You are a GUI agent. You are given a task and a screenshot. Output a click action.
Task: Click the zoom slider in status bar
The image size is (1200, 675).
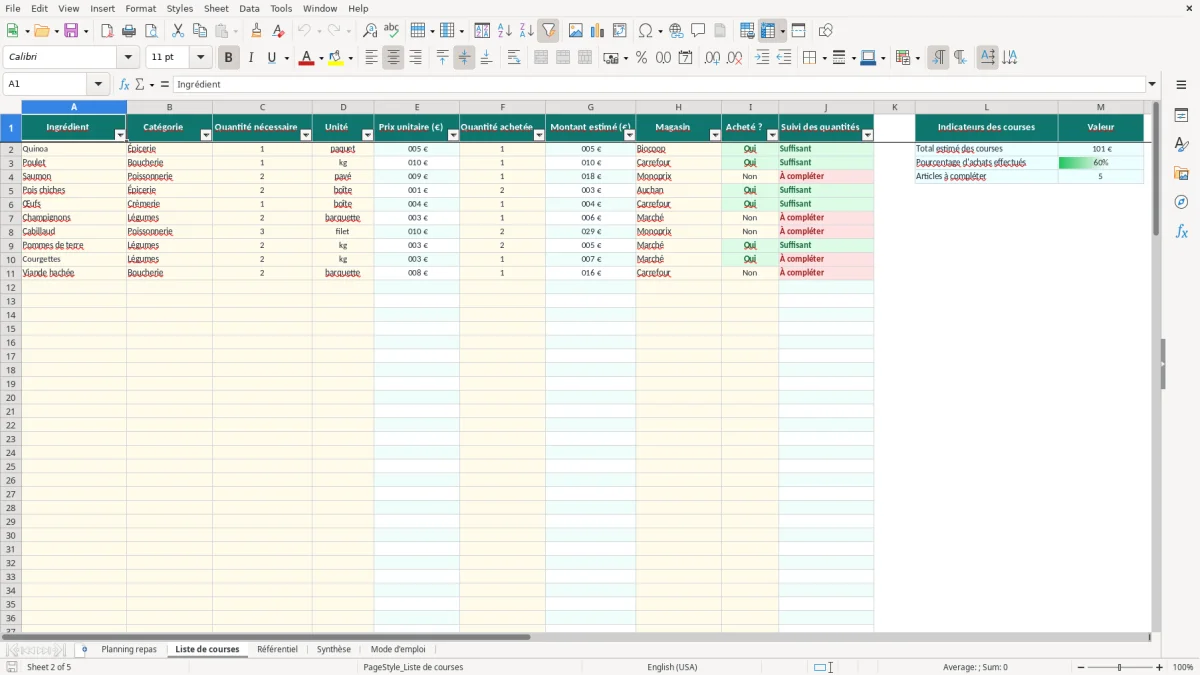(x=1120, y=667)
